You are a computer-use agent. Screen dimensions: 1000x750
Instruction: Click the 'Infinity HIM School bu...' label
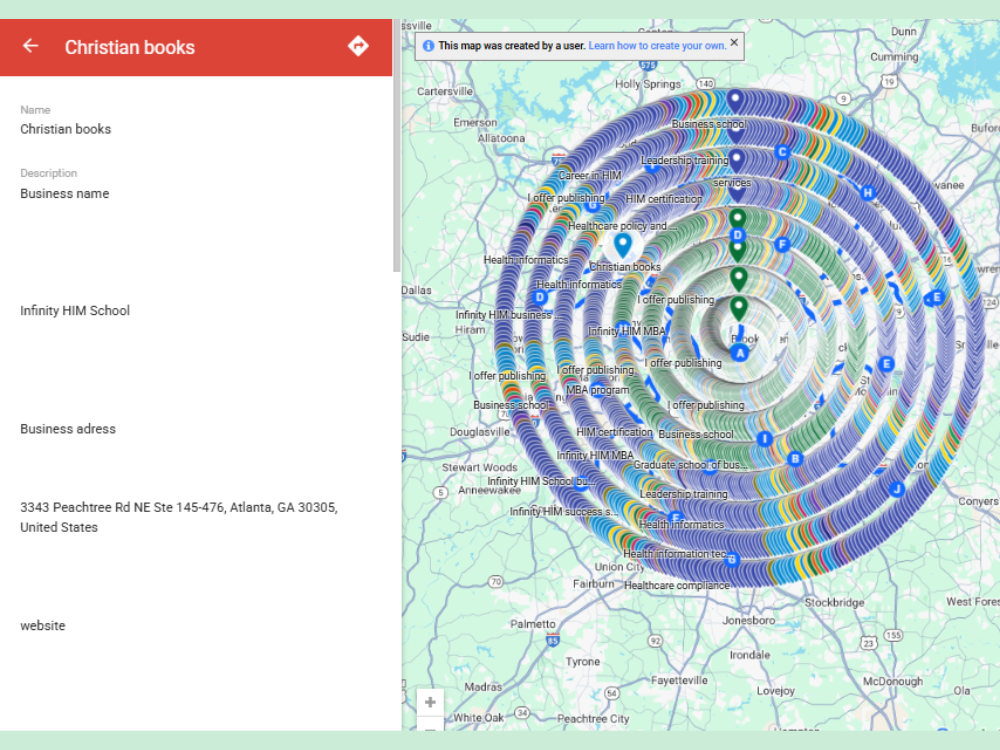[x=541, y=481]
